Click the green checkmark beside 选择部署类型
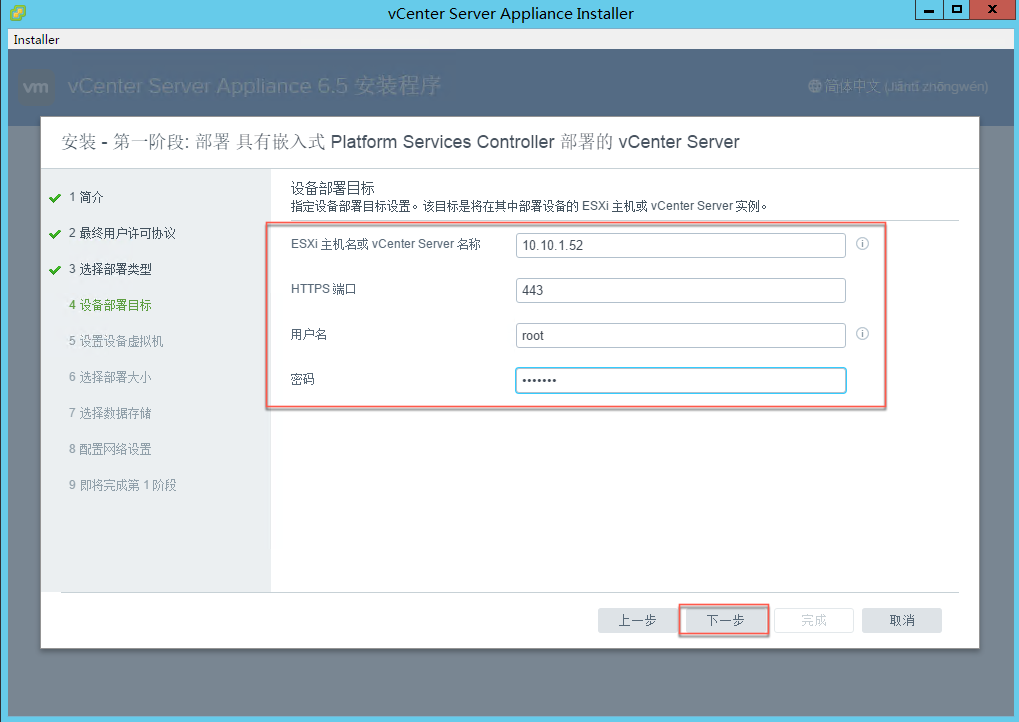Screen dimensions: 1019x722 point(55,270)
